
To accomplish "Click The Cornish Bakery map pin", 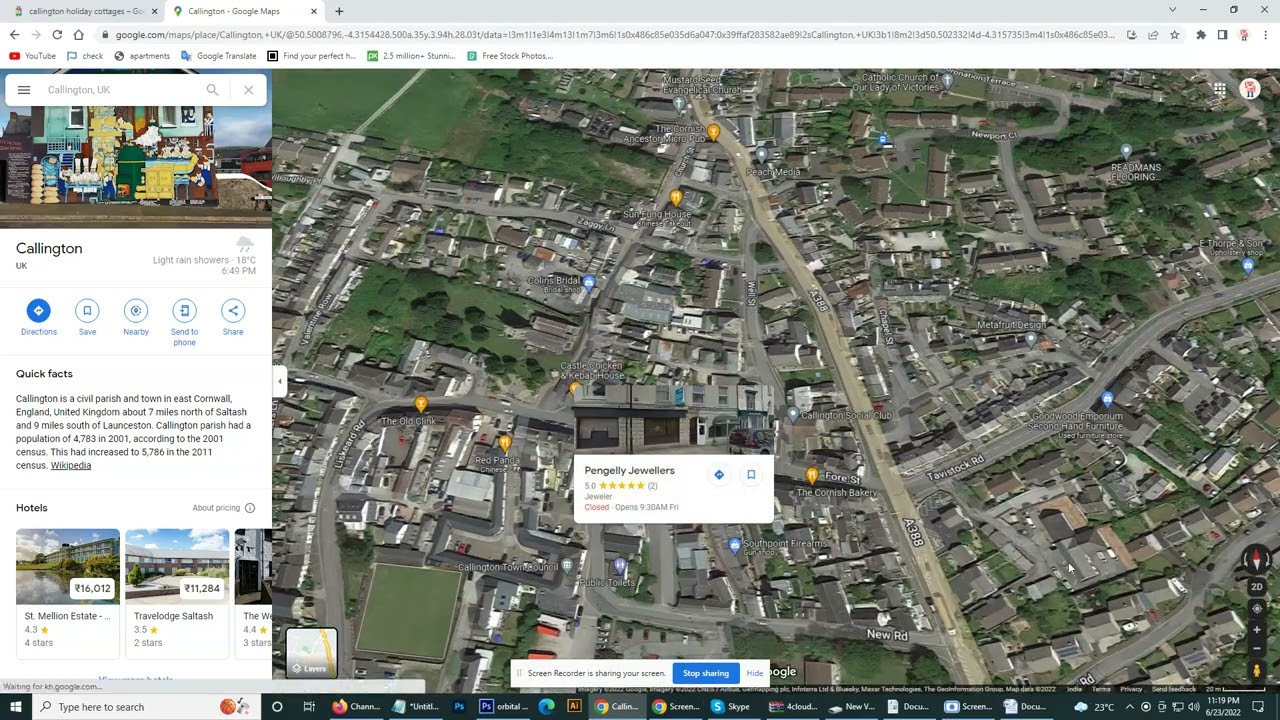I will (x=812, y=476).
